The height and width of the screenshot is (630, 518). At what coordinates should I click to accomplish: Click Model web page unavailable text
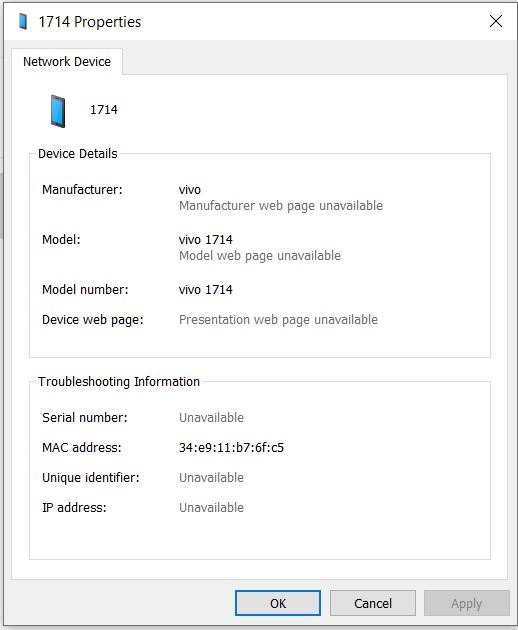tap(260, 256)
